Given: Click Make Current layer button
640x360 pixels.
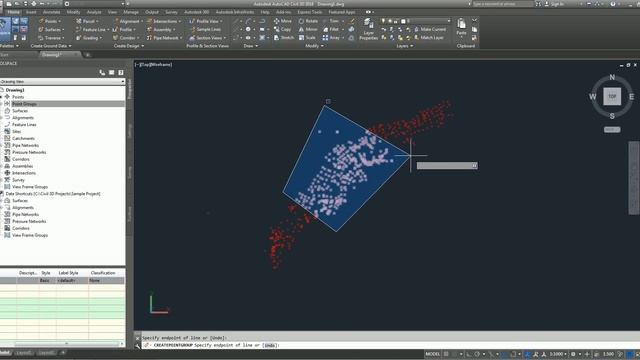Looking at the screenshot, I should 430,29.
